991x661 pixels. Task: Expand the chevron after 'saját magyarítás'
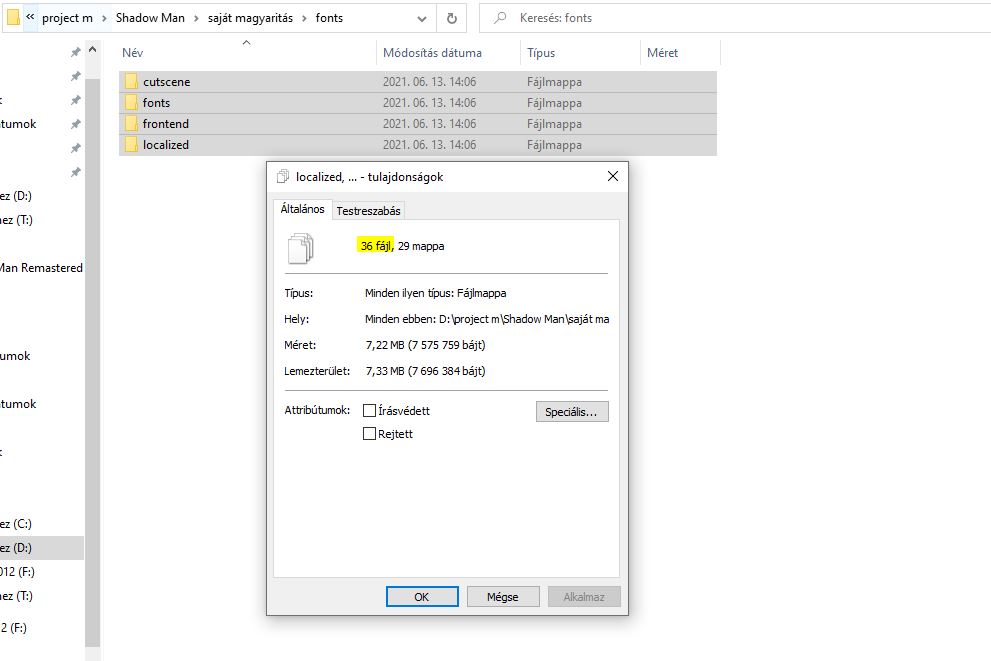305,18
